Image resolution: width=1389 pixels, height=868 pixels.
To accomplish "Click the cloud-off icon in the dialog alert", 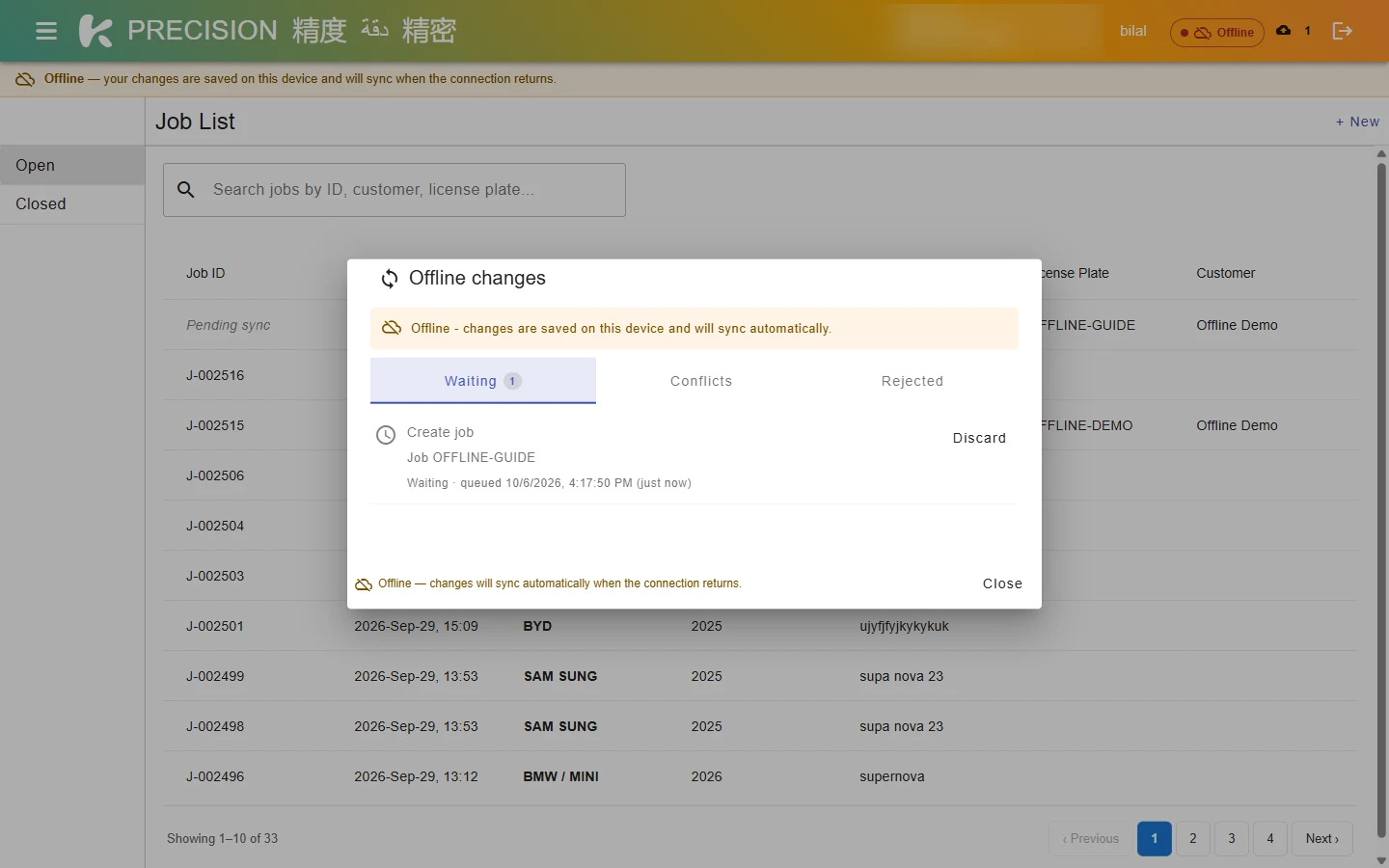I will click(392, 328).
